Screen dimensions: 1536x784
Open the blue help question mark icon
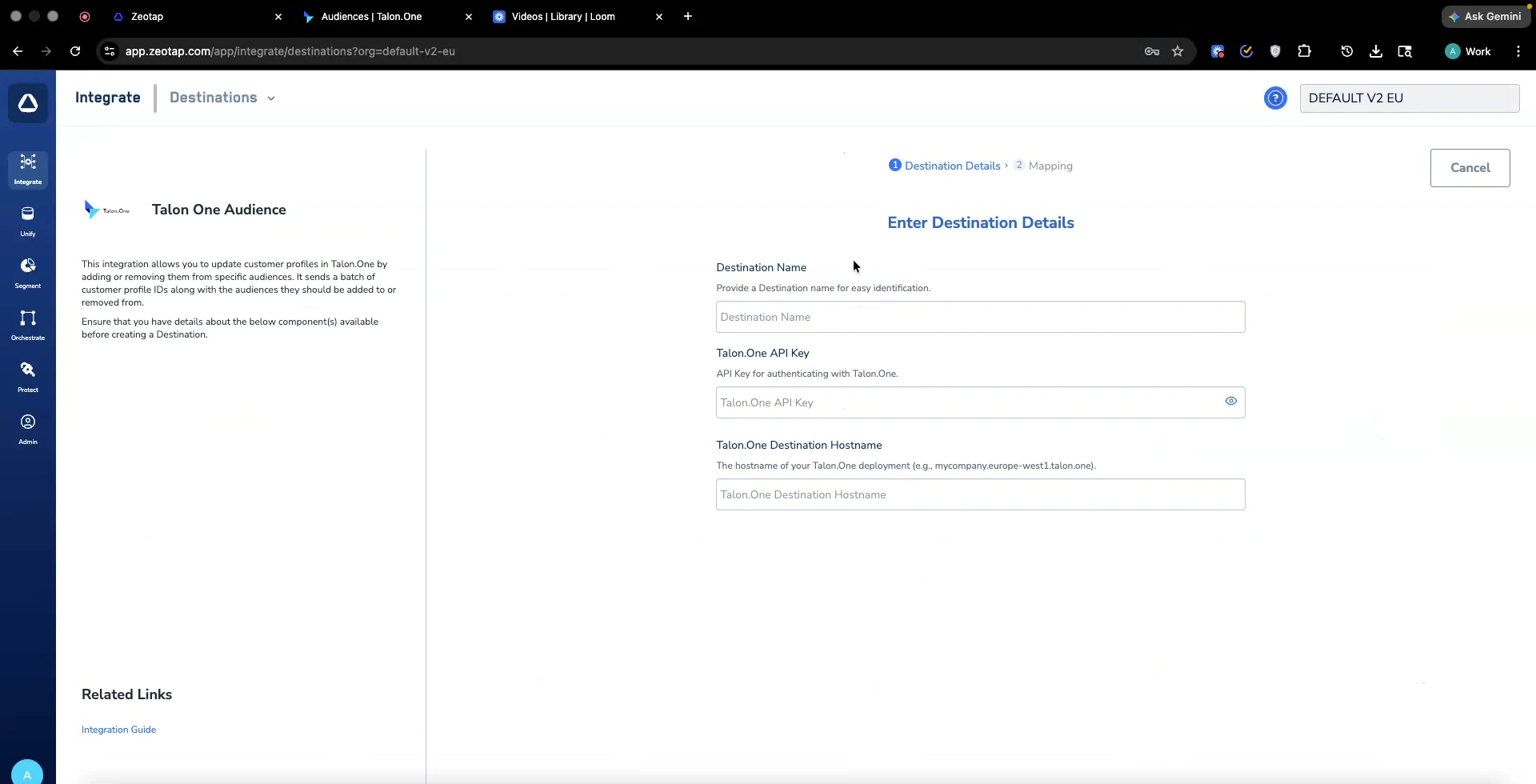click(x=1275, y=98)
